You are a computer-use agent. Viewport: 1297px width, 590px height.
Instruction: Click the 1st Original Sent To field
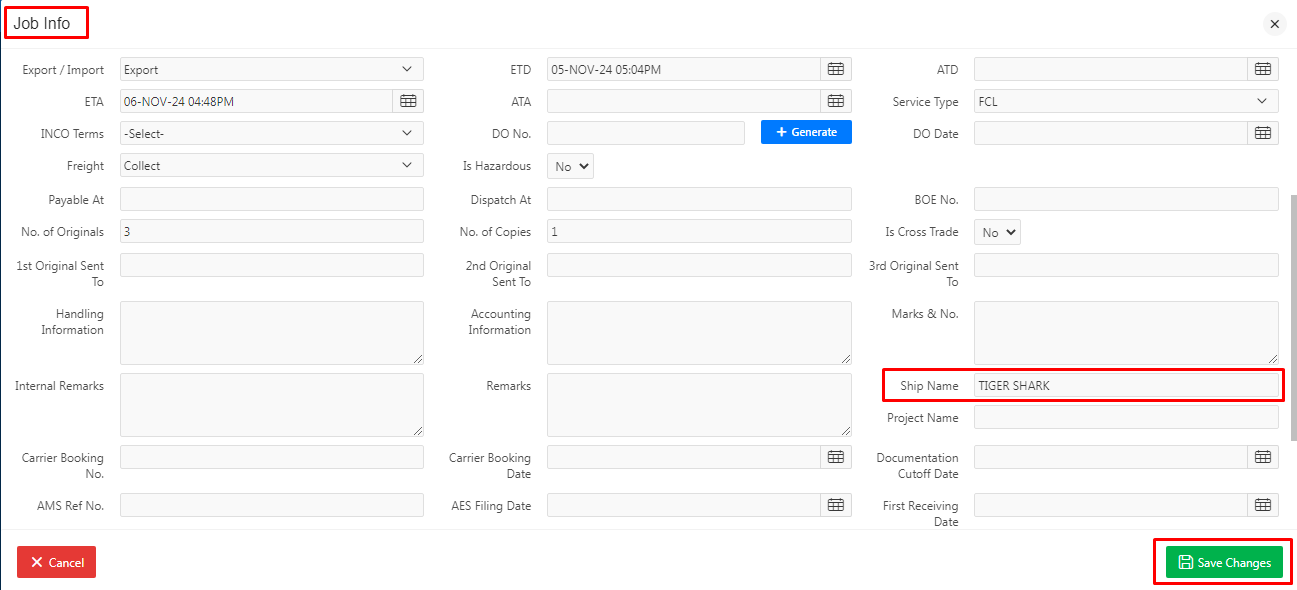point(272,265)
